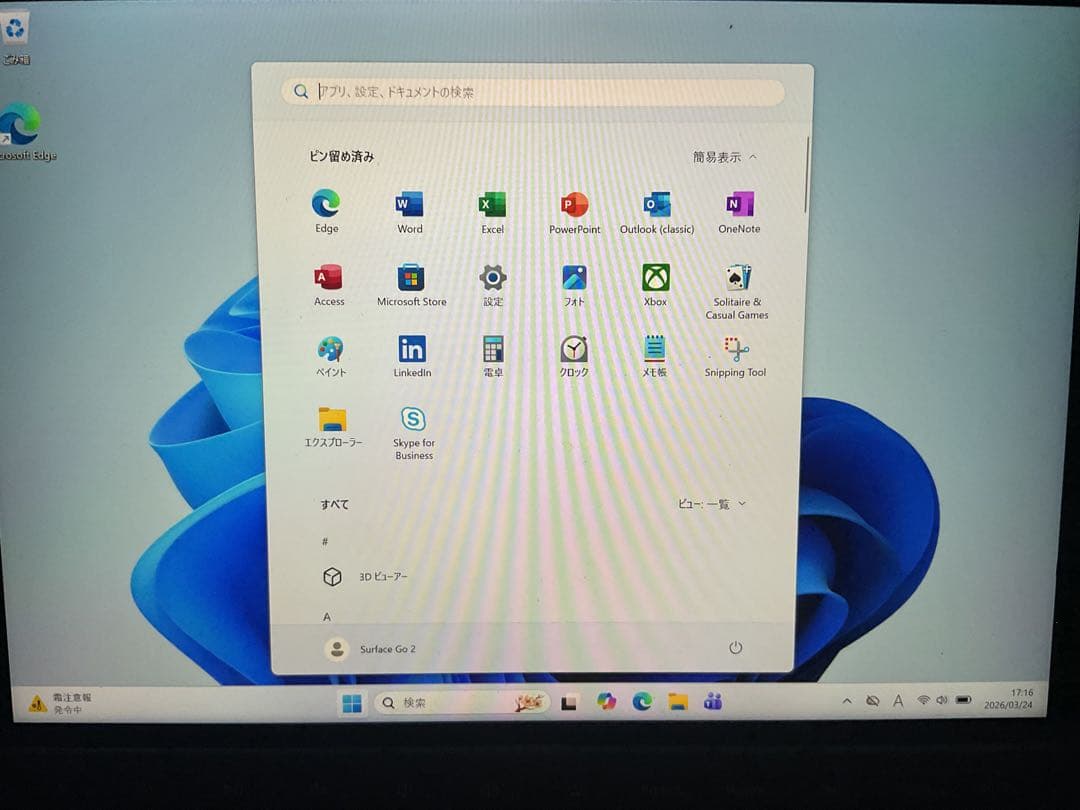The height and width of the screenshot is (810, 1080).
Task: Jump via the # letter header
Action: click(x=325, y=542)
